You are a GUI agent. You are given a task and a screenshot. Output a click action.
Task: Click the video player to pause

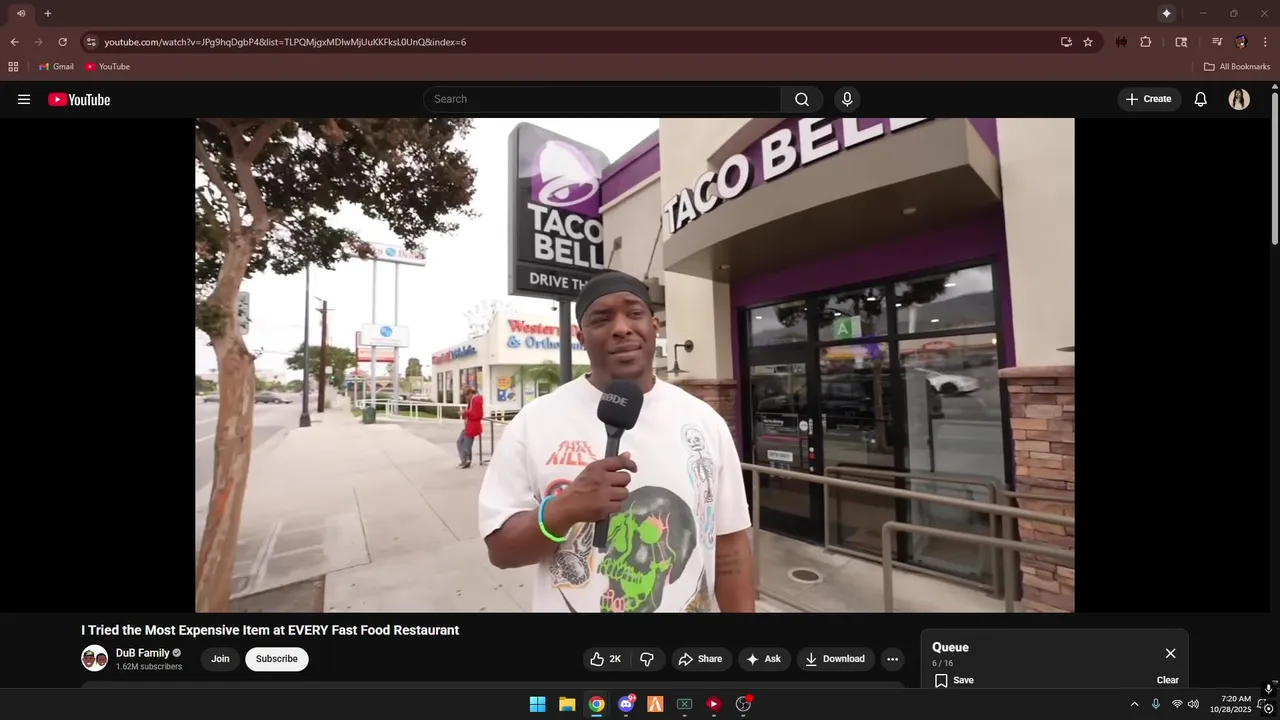click(x=635, y=365)
